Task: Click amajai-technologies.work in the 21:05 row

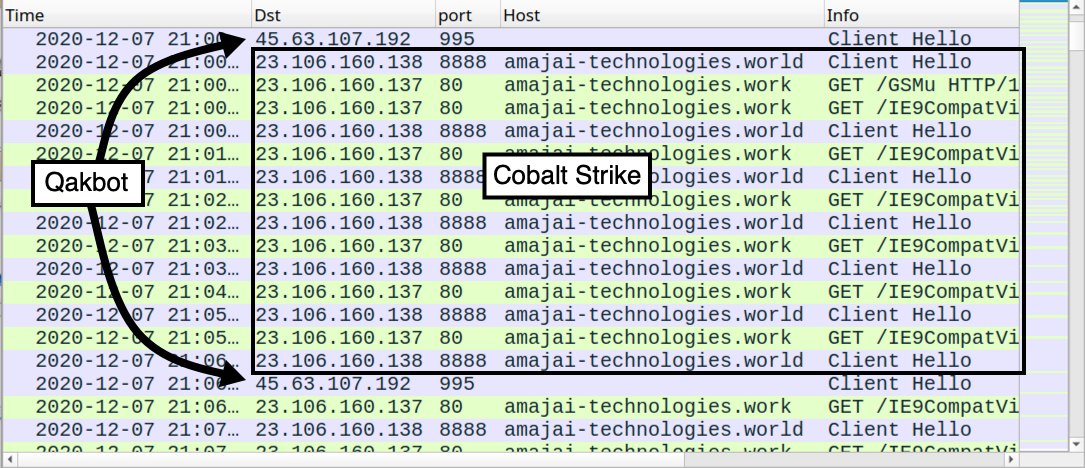Action: pos(648,338)
